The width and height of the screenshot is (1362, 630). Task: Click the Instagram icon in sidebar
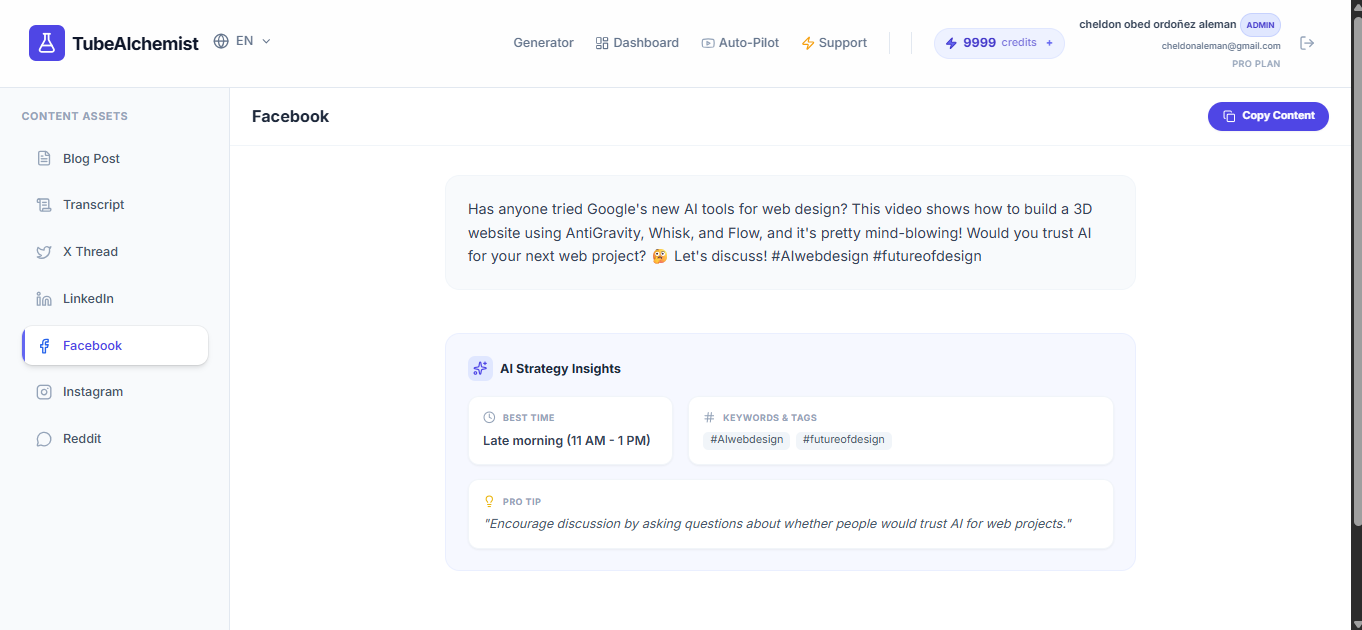click(x=44, y=392)
